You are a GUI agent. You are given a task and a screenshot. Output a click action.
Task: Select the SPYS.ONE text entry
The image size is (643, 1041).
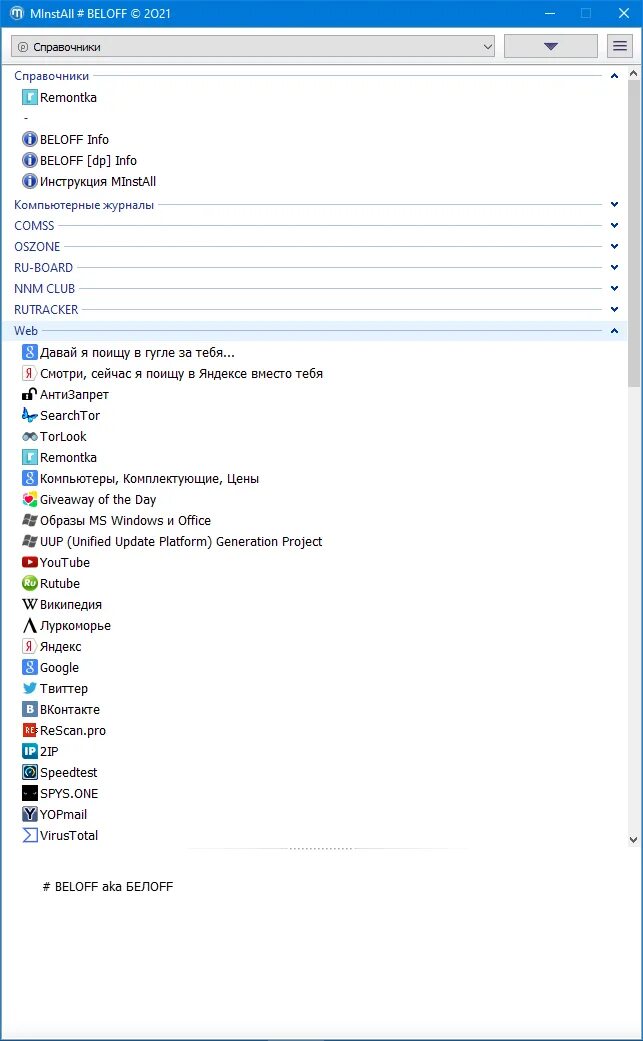click(x=69, y=793)
